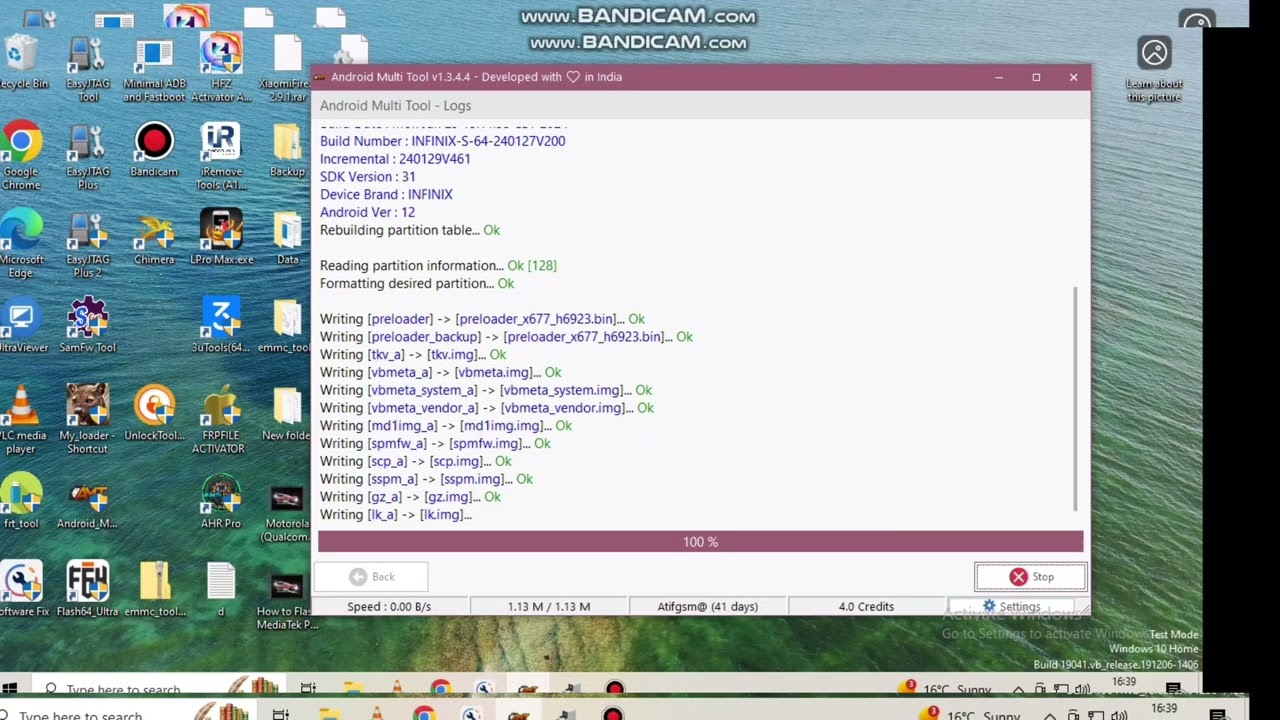Open Microsoft Edge desktop shortcut
Image resolution: width=1280 pixels, height=720 pixels.
coord(21,245)
